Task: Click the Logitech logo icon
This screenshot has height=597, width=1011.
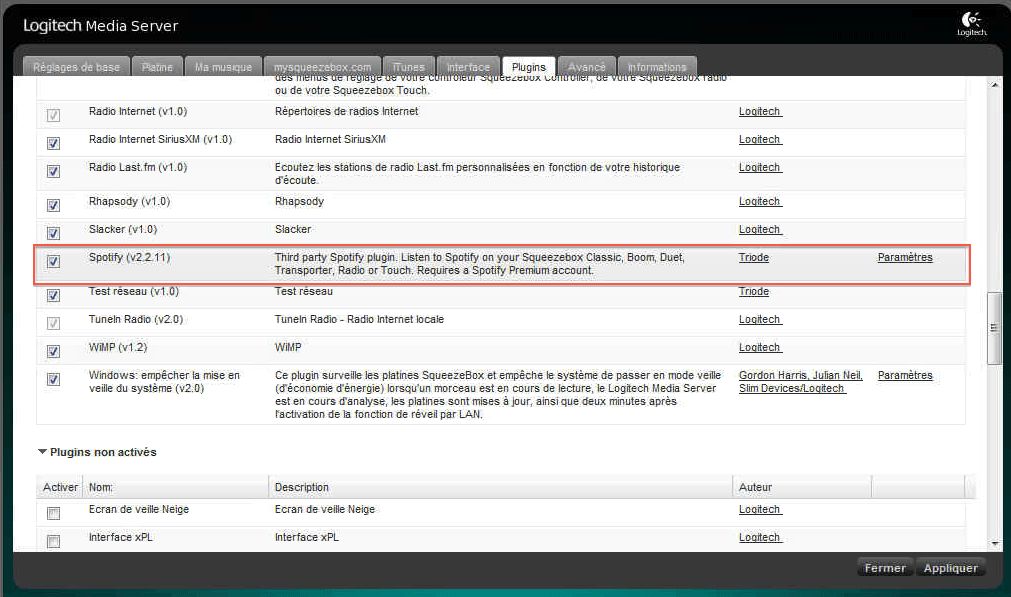Action: (972, 24)
